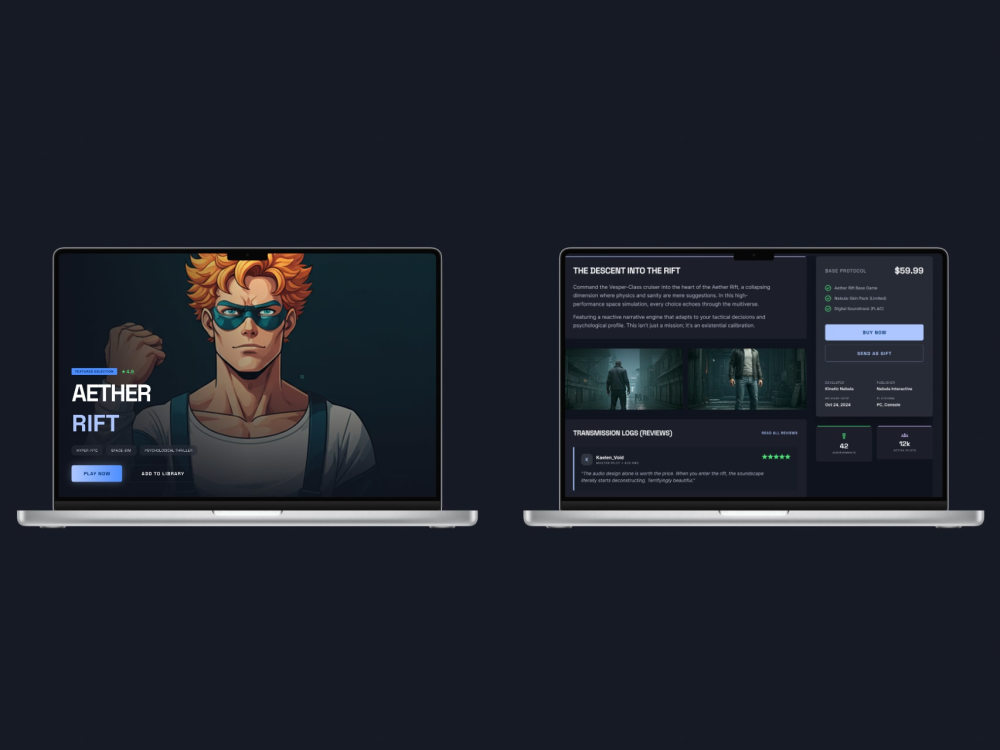Click the Base Protocol label
Viewport: 1000px width, 750px height.
[x=846, y=271]
